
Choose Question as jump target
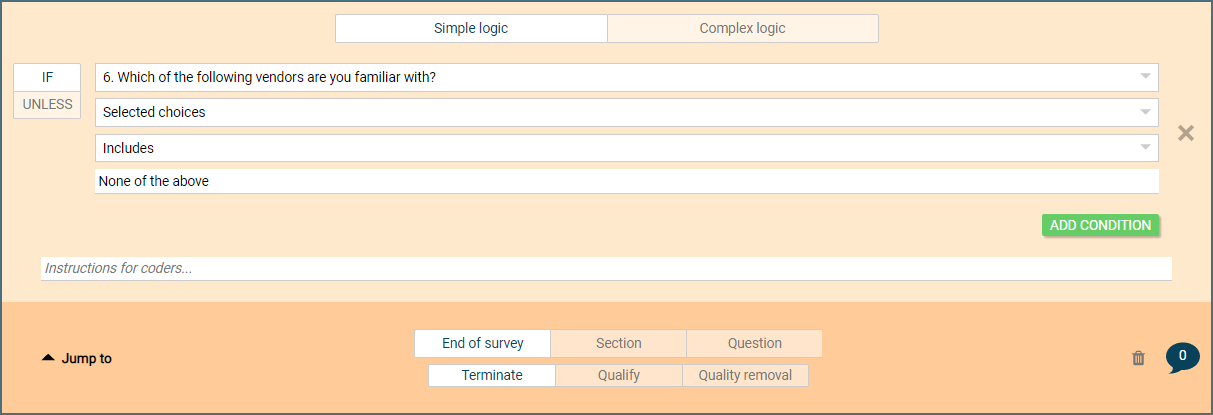click(x=754, y=343)
